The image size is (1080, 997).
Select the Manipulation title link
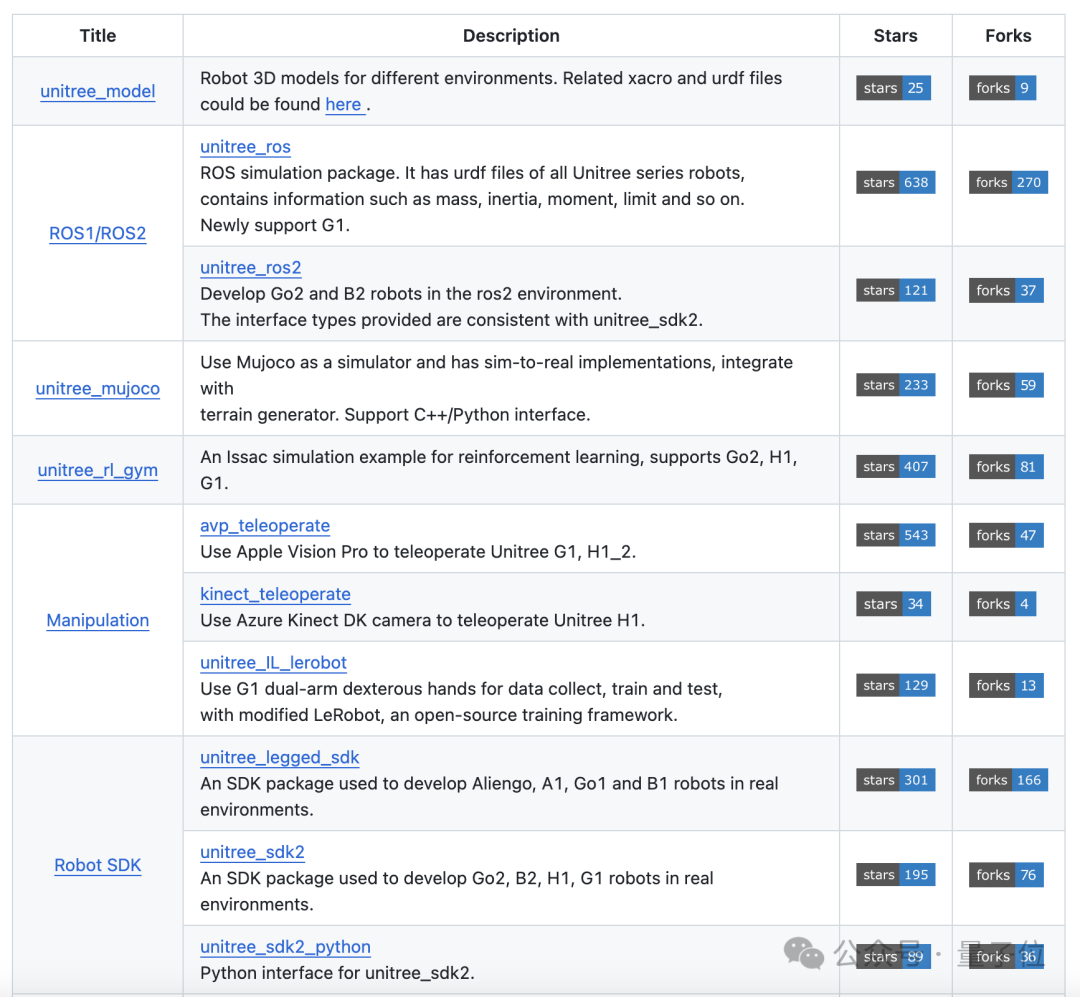tap(98, 620)
